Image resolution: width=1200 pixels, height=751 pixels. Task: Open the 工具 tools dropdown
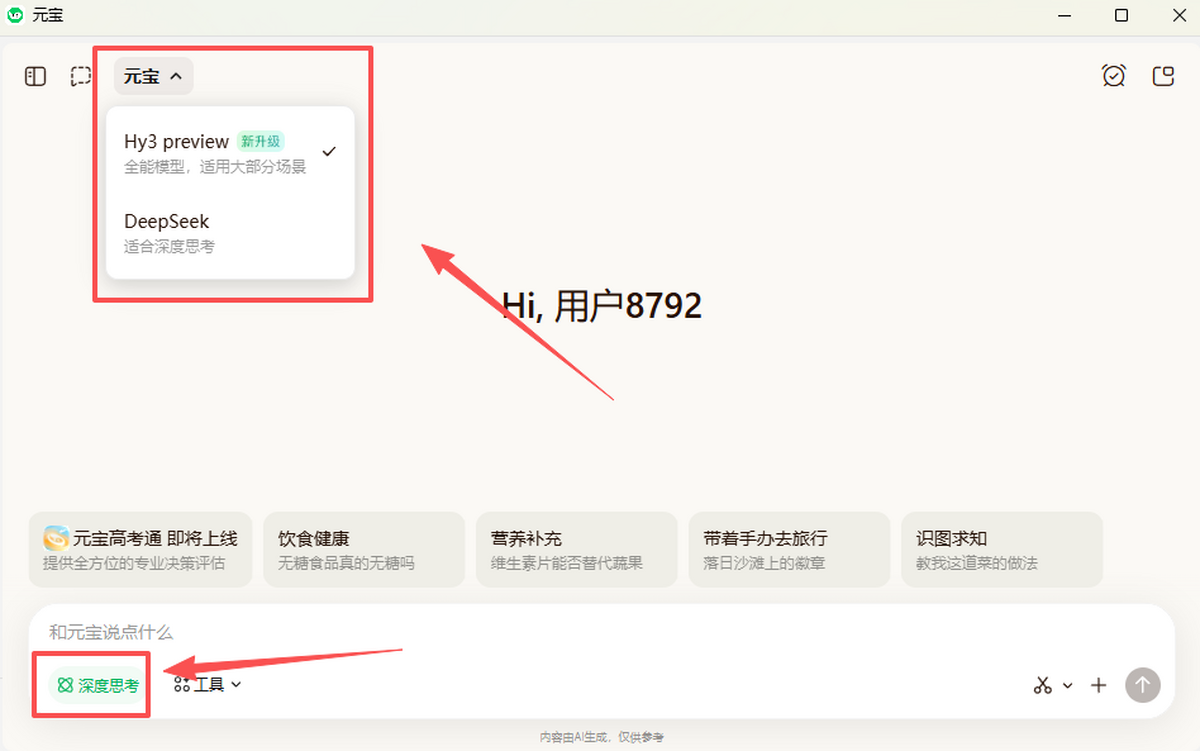pos(208,684)
